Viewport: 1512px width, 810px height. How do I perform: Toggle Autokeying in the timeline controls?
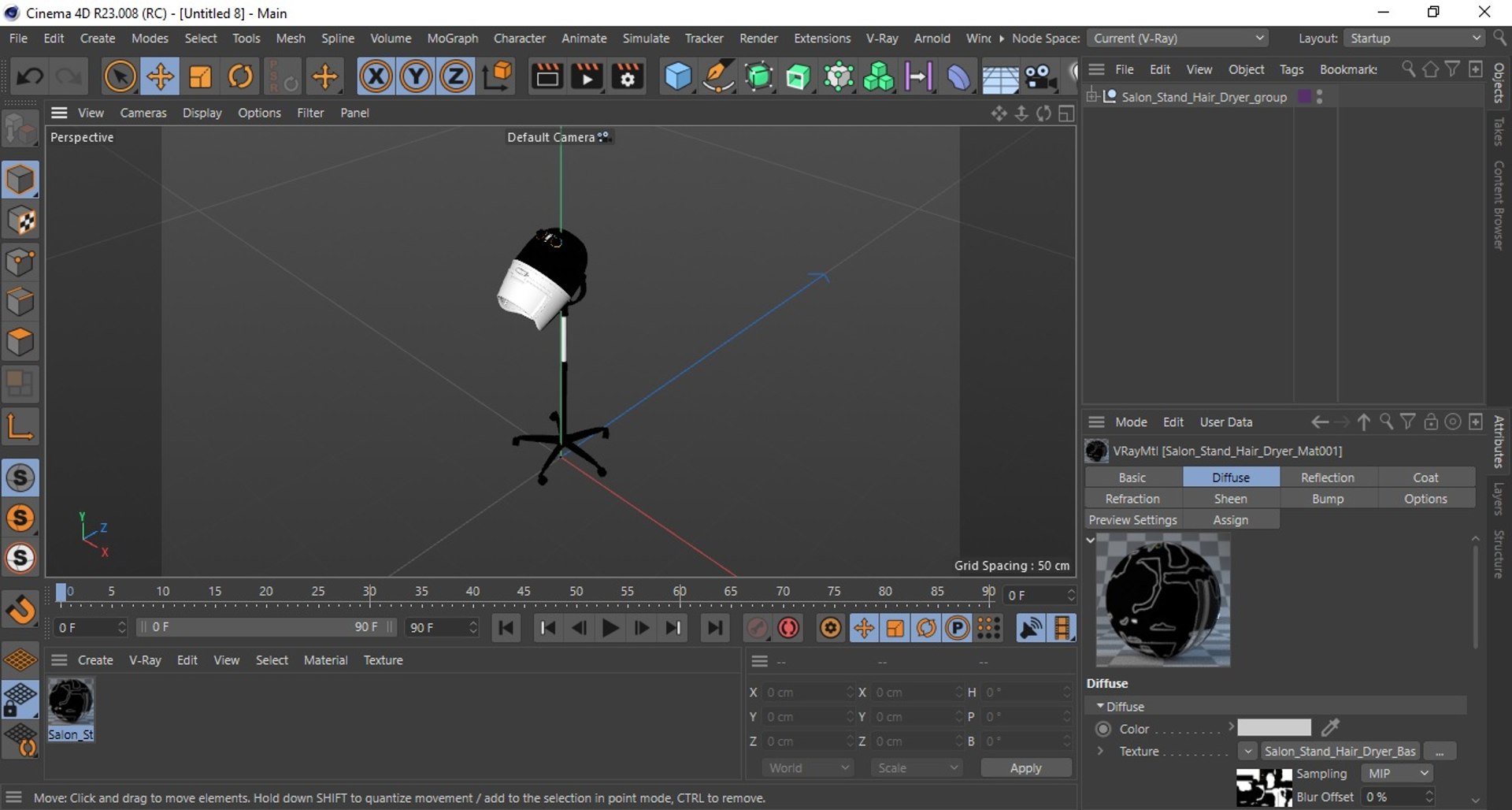(x=788, y=628)
